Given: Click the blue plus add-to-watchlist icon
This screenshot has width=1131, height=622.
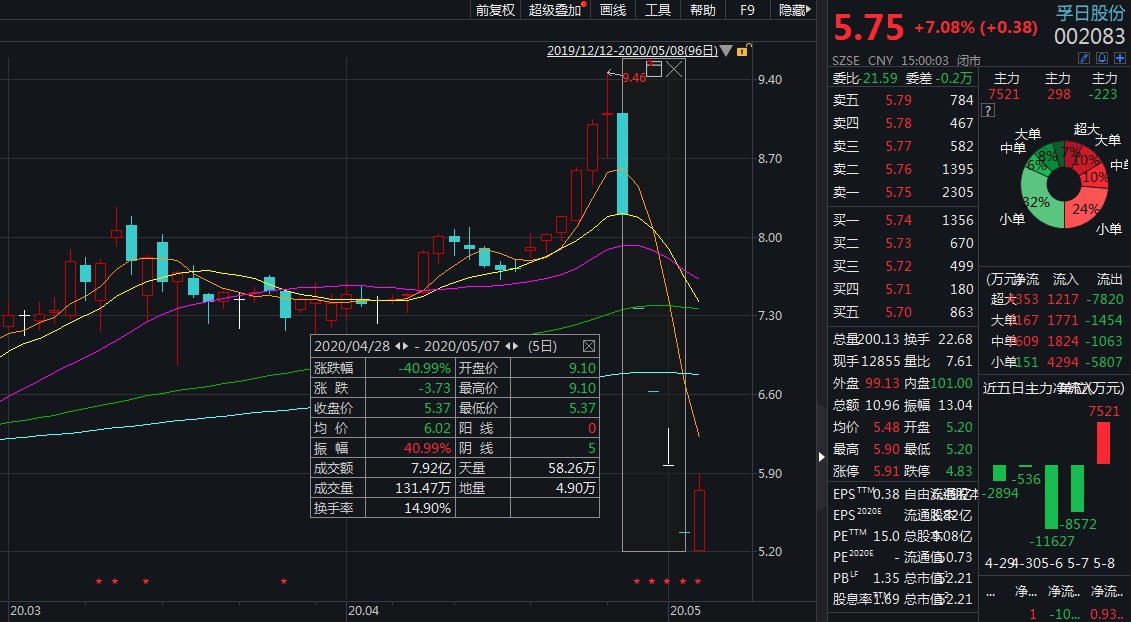Looking at the screenshot, I should point(1119,60).
